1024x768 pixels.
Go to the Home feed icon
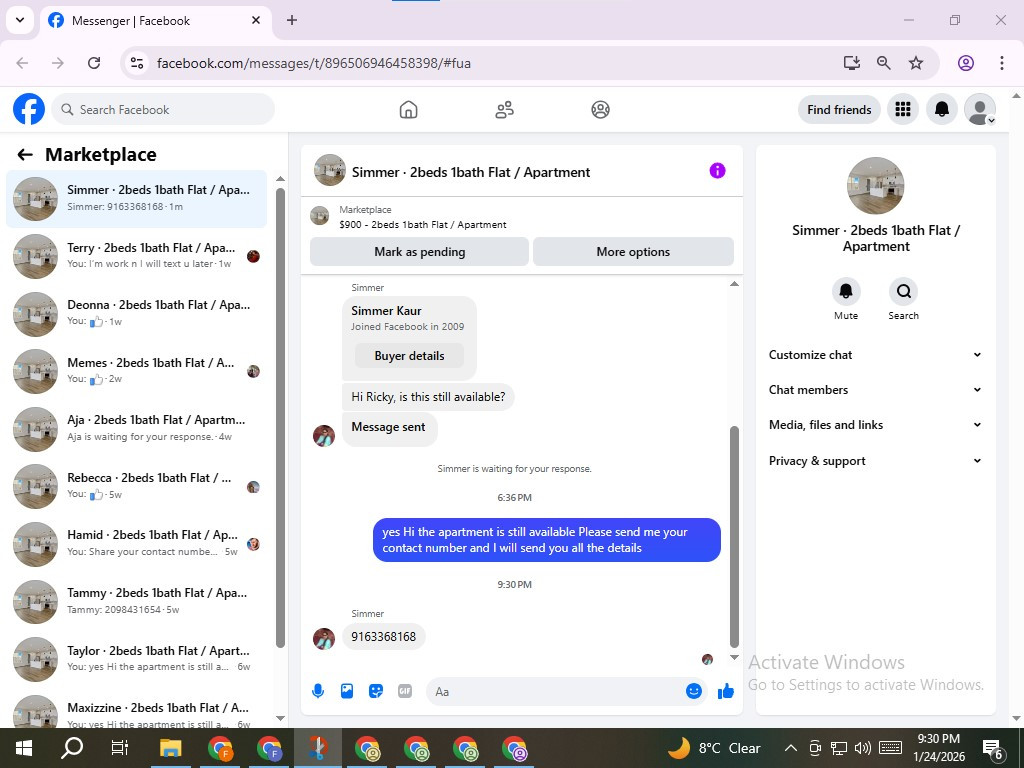408,109
